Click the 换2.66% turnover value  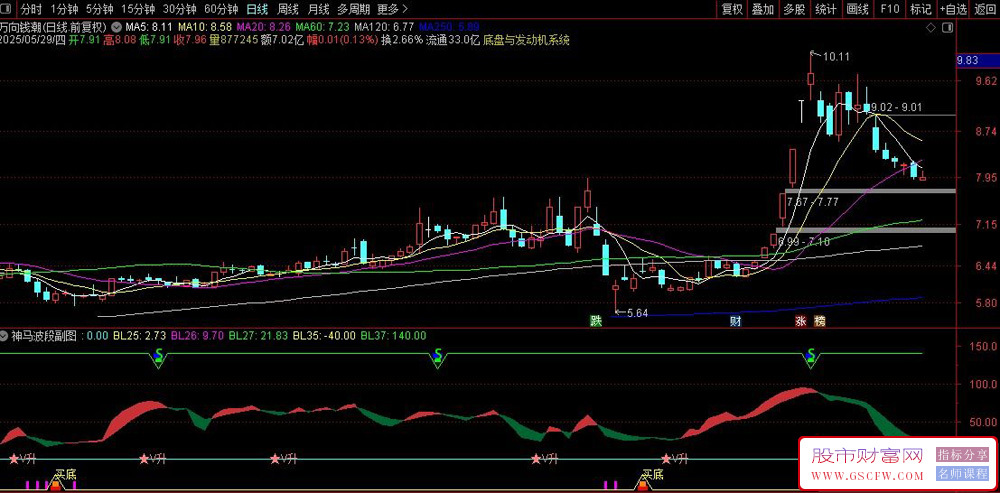point(402,40)
